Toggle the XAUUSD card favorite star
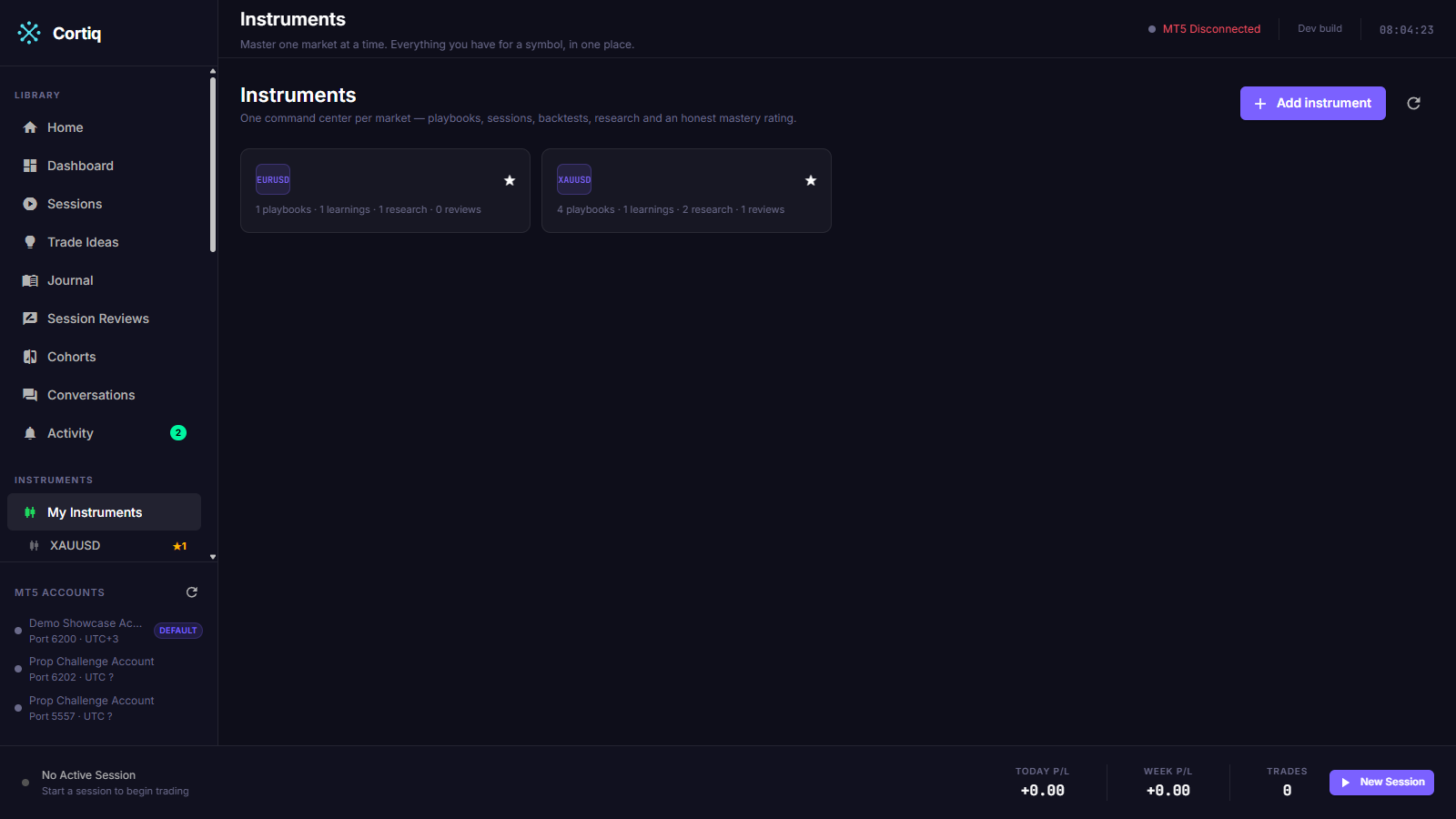 pyautogui.click(x=811, y=180)
